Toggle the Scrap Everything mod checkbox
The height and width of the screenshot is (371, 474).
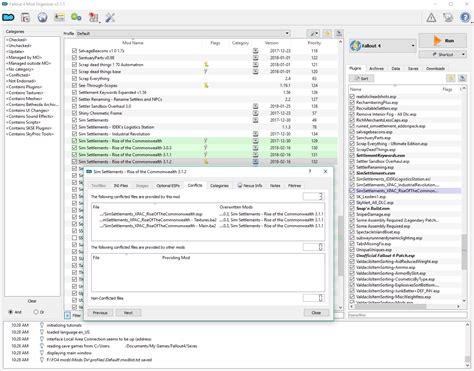pyautogui.click(x=74, y=78)
